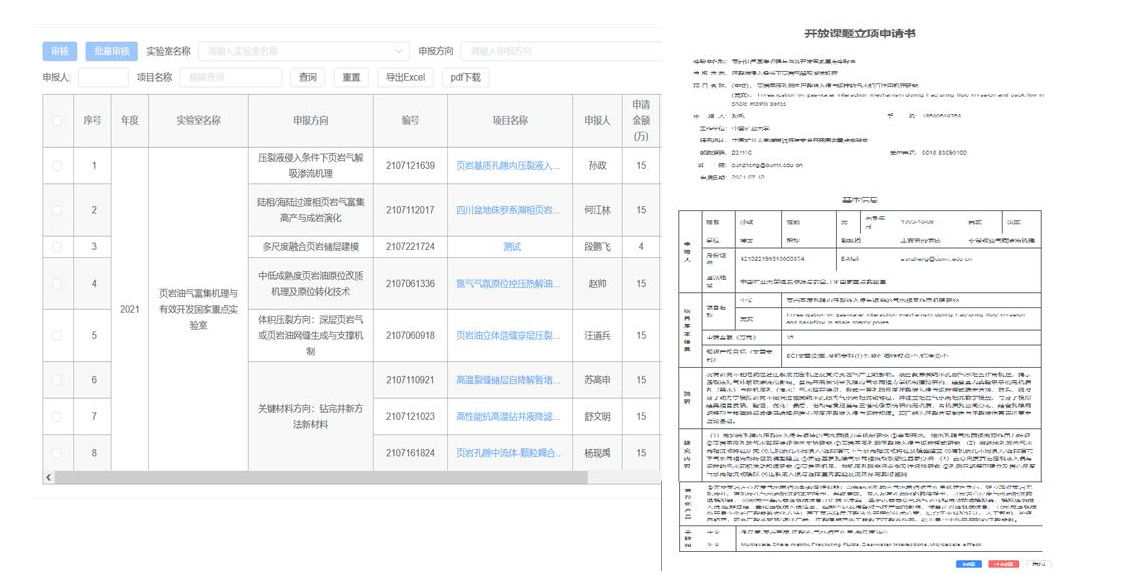Click the 重置 reset button
The image size is (1124, 584).
click(x=351, y=77)
